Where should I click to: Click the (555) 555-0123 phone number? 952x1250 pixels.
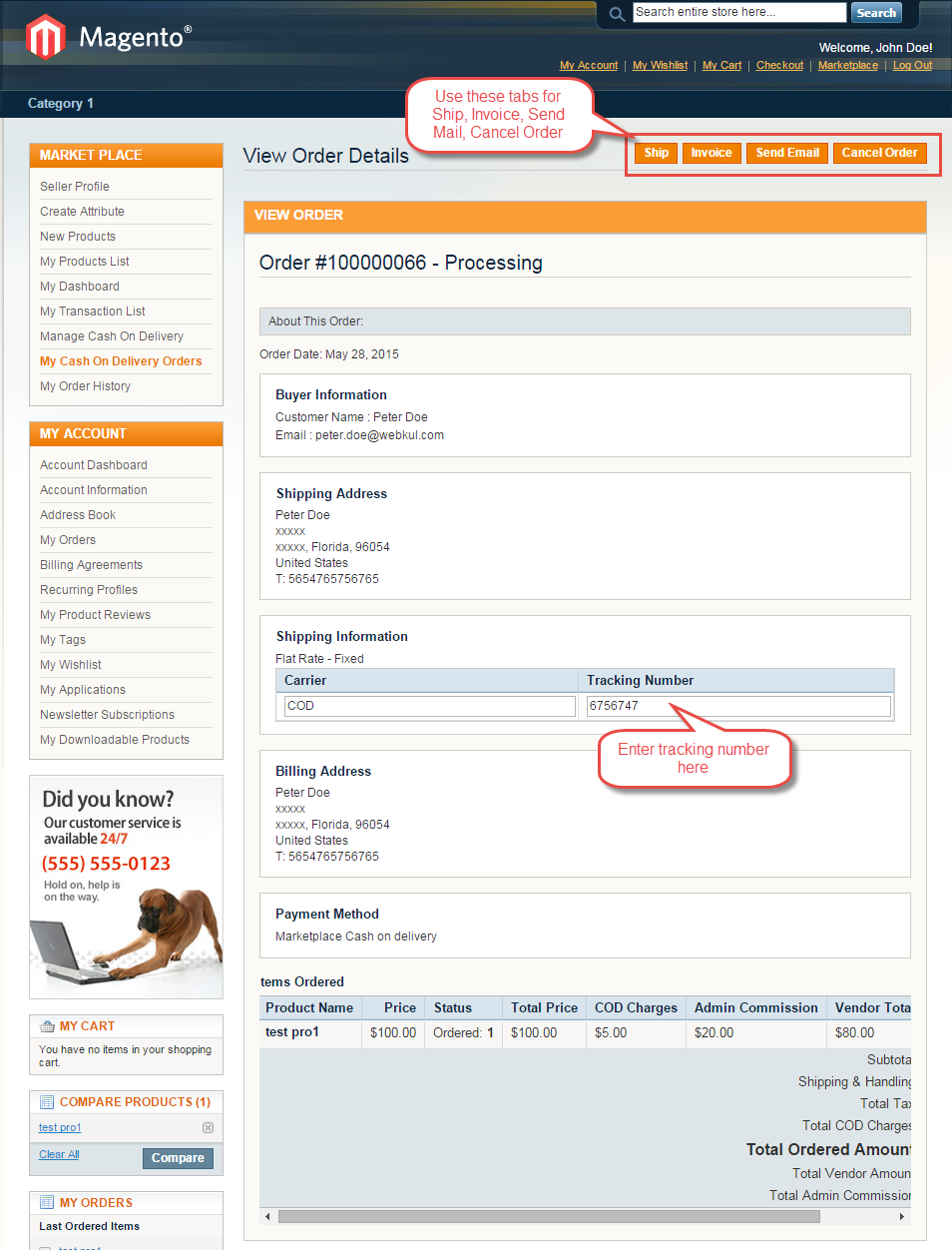[106, 864]
